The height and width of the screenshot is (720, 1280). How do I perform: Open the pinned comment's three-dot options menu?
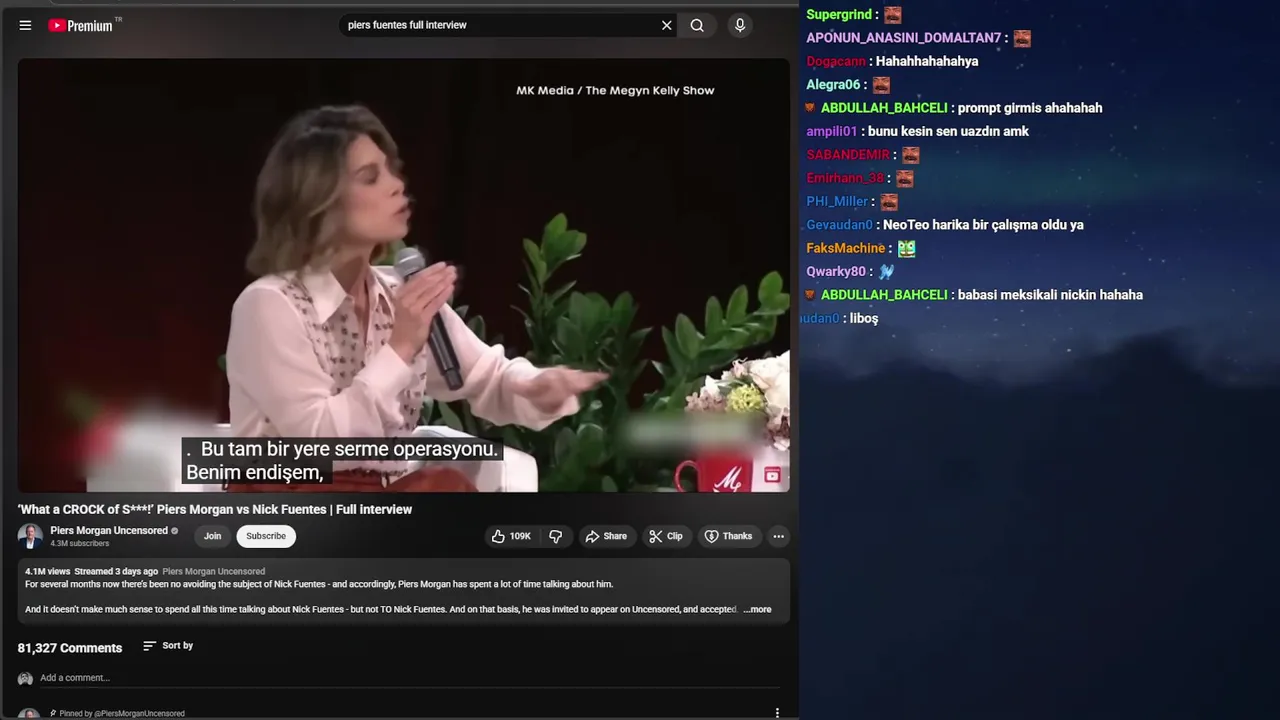pyautogui.click(x=777, y=713)
